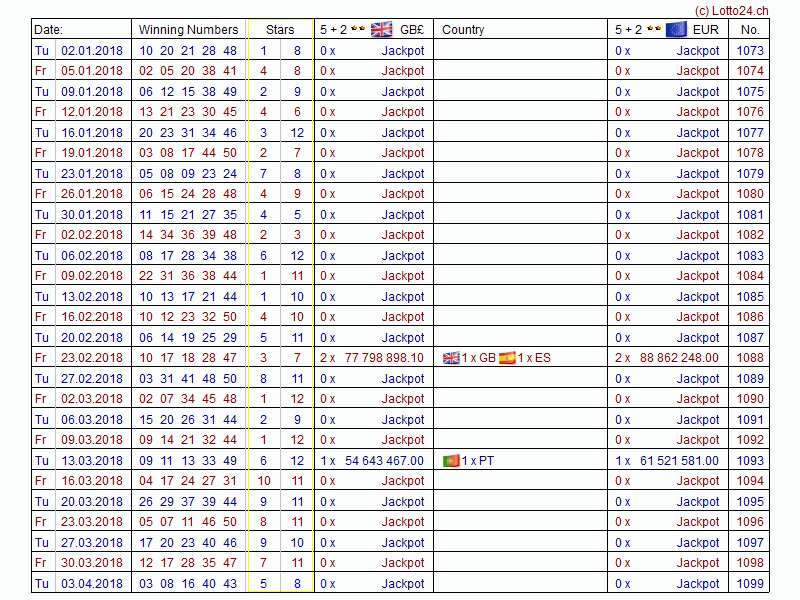Click the No. column header
Screen dimensions: 800x600
[750, 30]
